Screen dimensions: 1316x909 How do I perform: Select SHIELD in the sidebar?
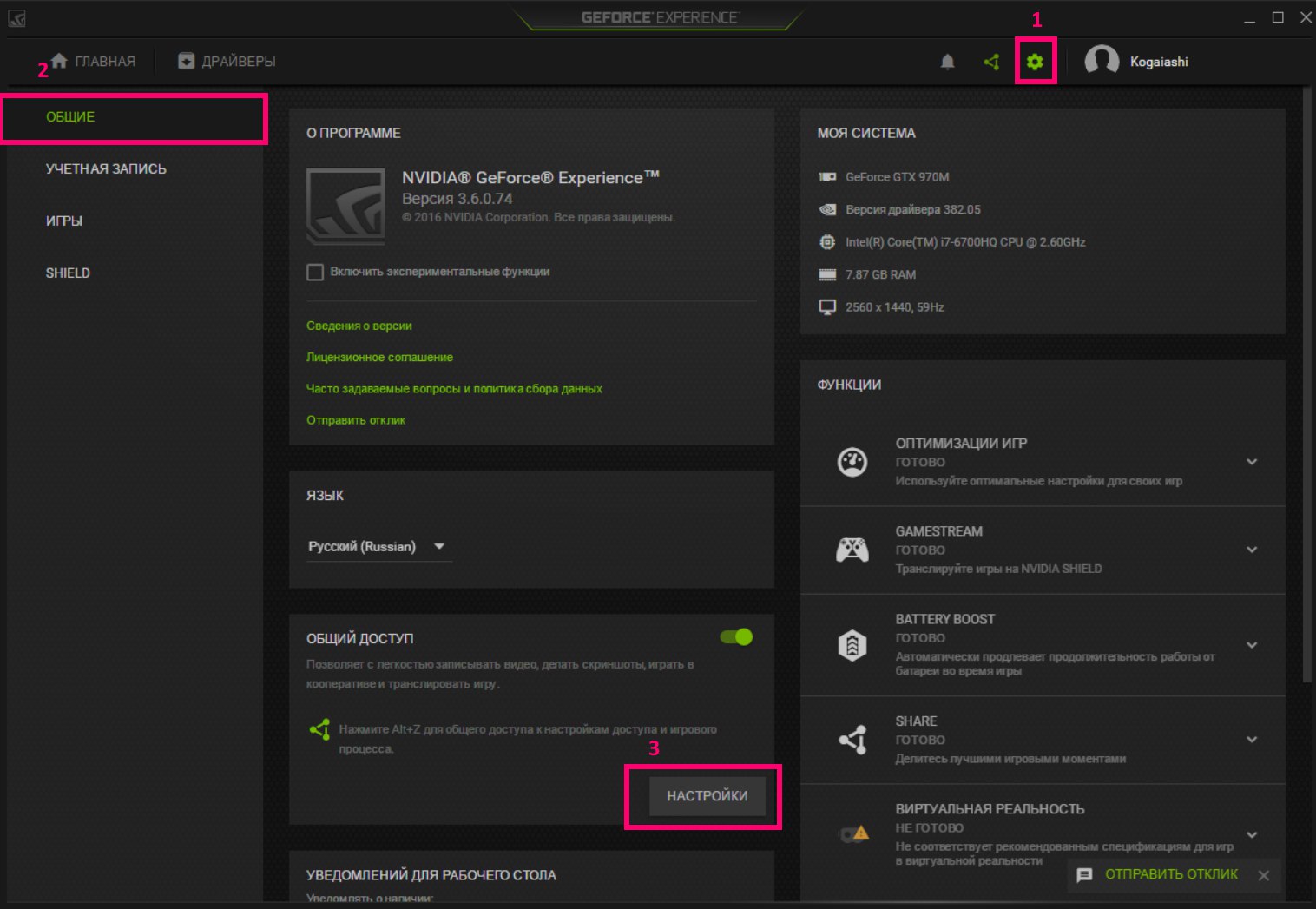(x=134, y=273)
